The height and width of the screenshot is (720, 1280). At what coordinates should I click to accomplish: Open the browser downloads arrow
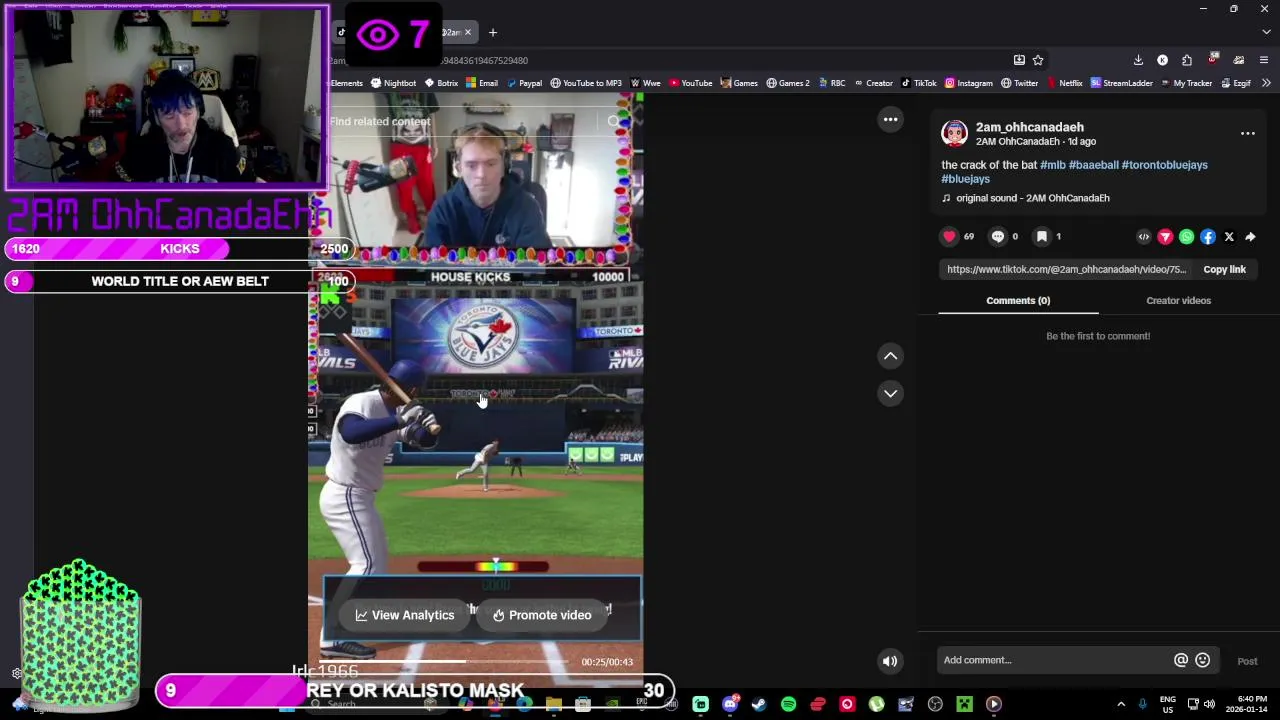[1138, 60]
